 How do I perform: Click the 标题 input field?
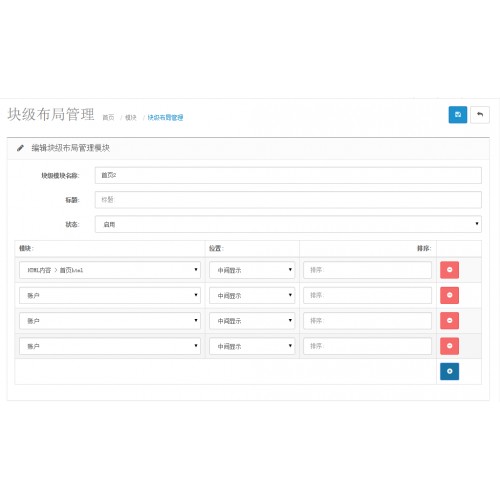(288, 200)
